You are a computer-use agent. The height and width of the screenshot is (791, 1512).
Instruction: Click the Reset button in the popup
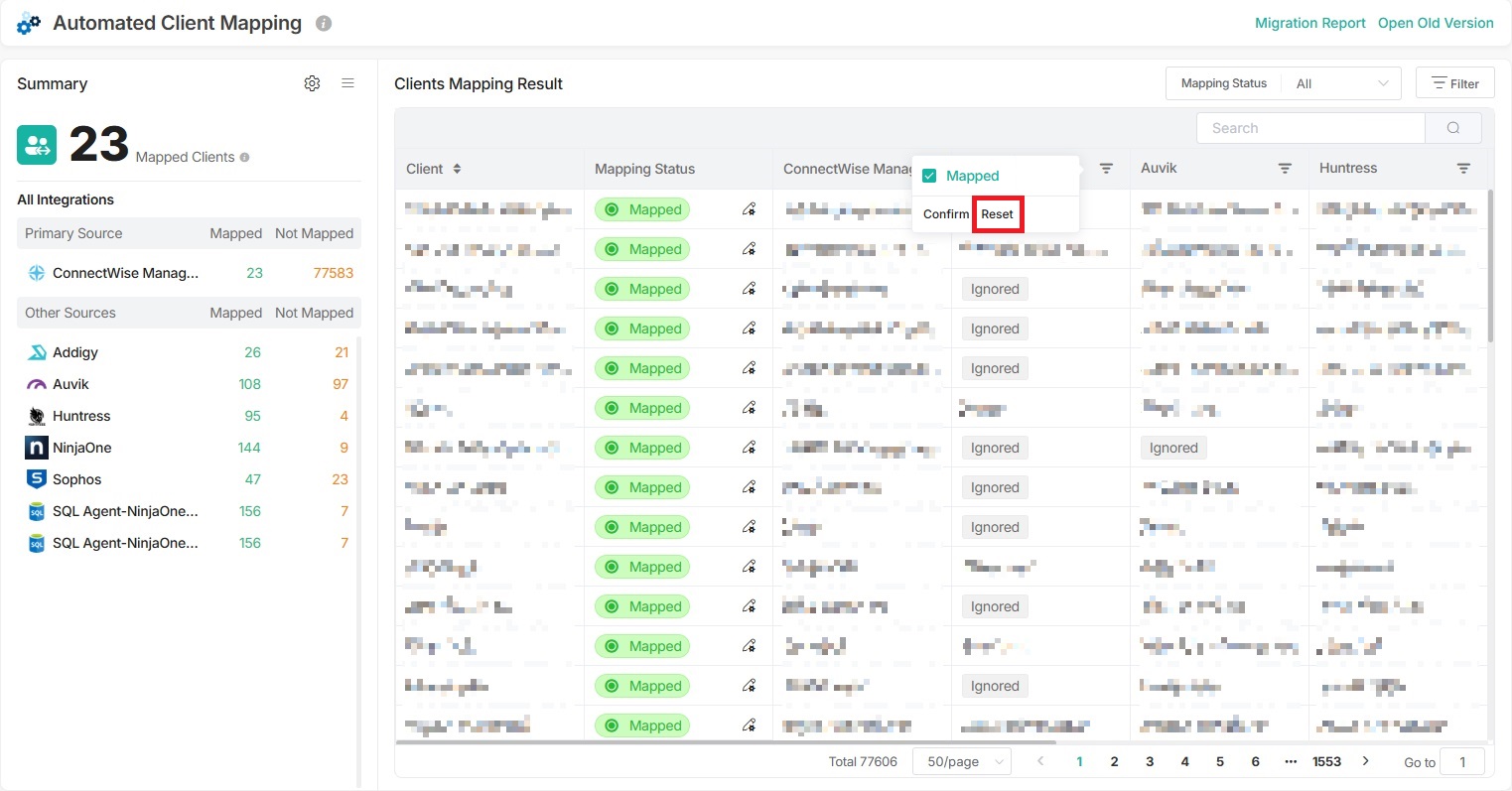997,213
